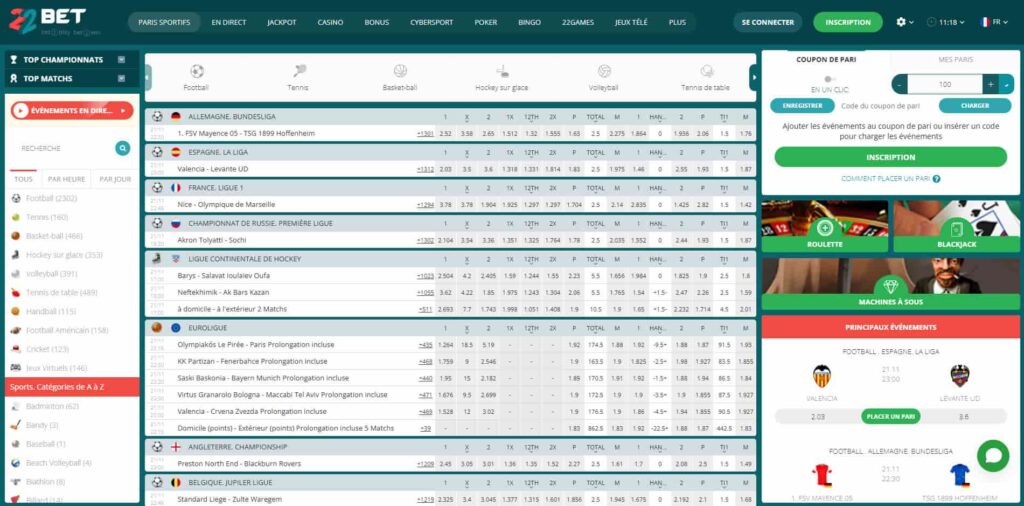Click the Se connecter button
The width and height of the screenshot is (1024, 506).
click(x=768, y=22)
